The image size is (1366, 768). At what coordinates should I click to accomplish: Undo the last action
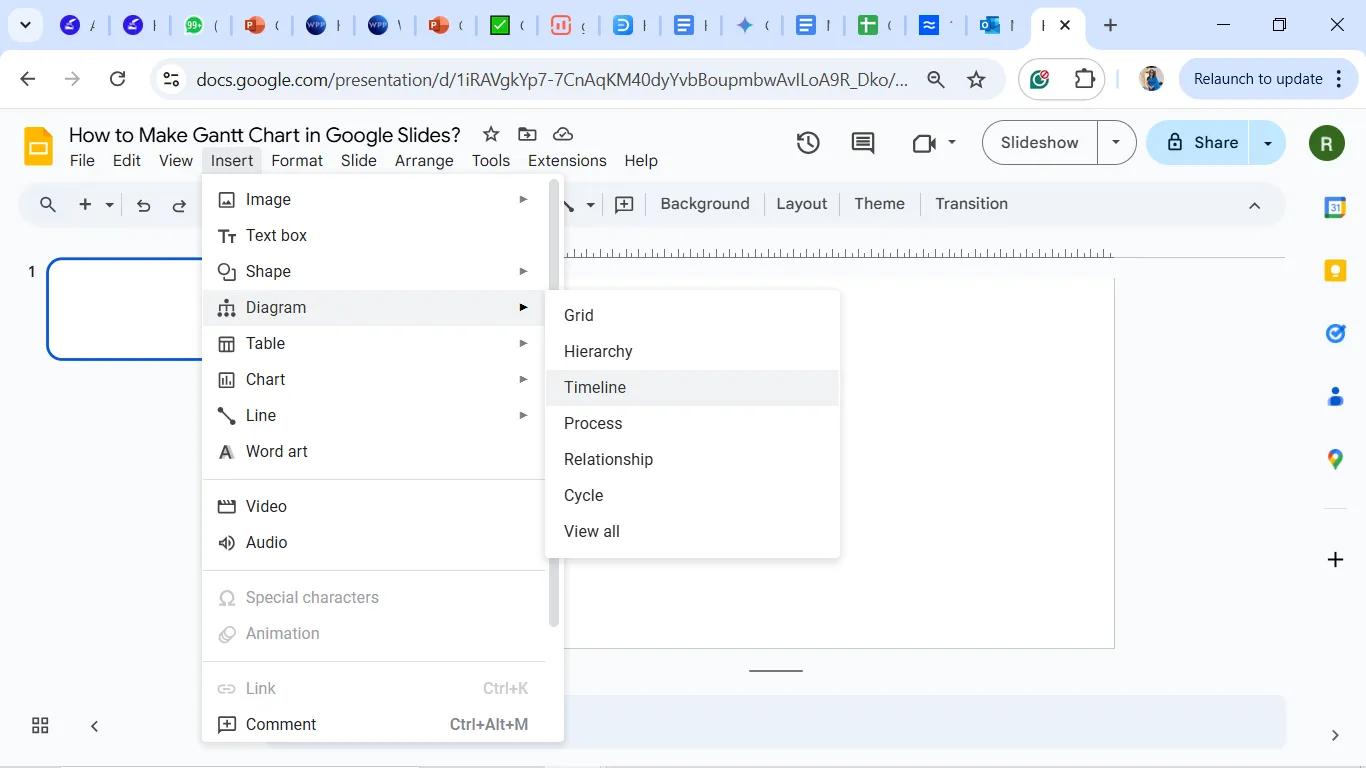pyautogui.click(x=144, y=205)
